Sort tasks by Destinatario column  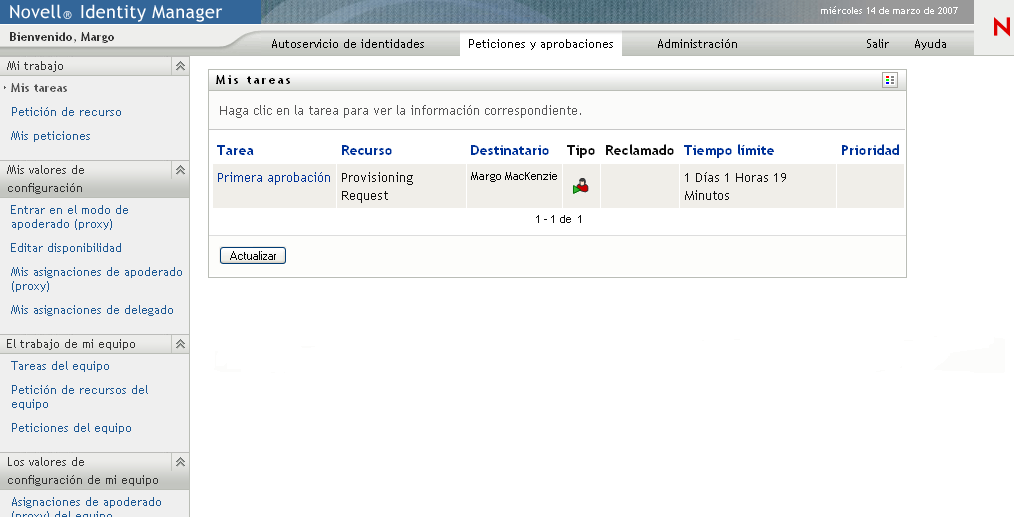[509, 150]
